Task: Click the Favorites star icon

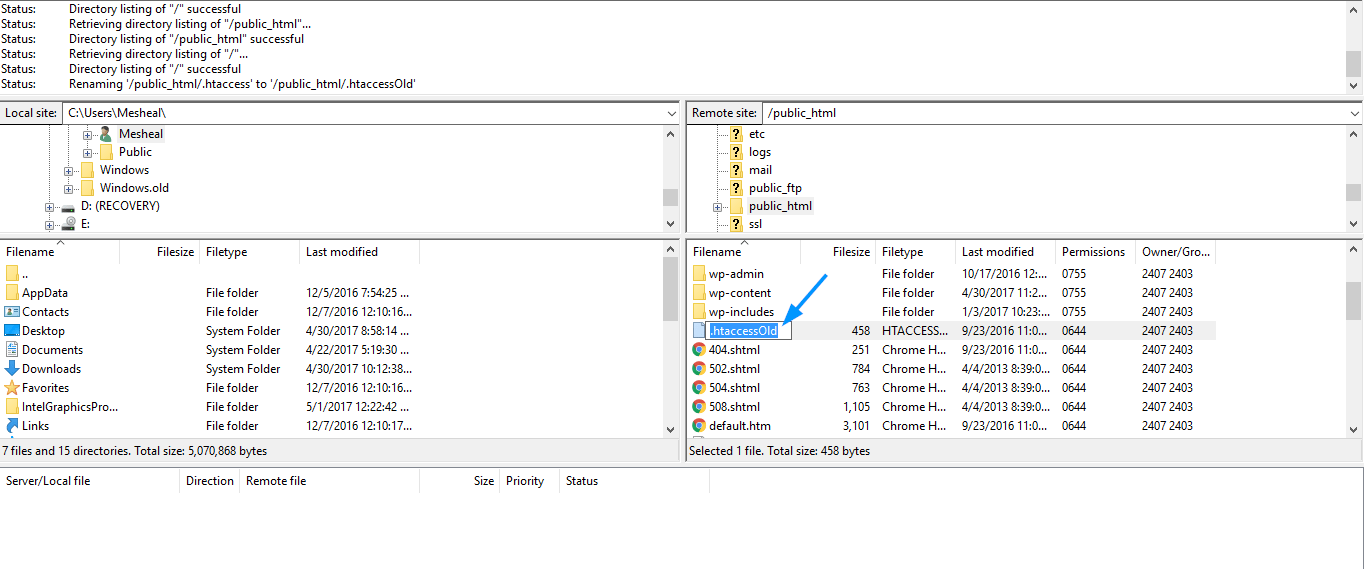Action: 12,388
